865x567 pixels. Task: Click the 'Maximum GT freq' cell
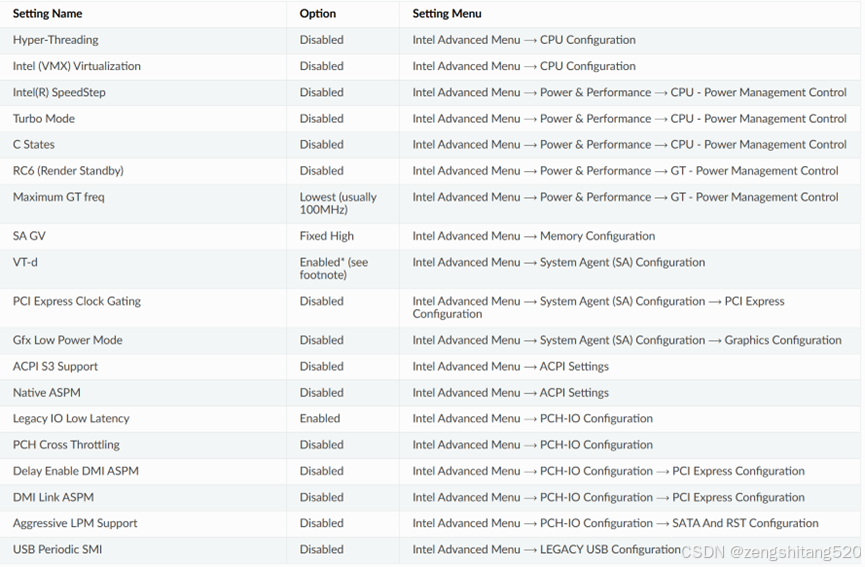58,197
